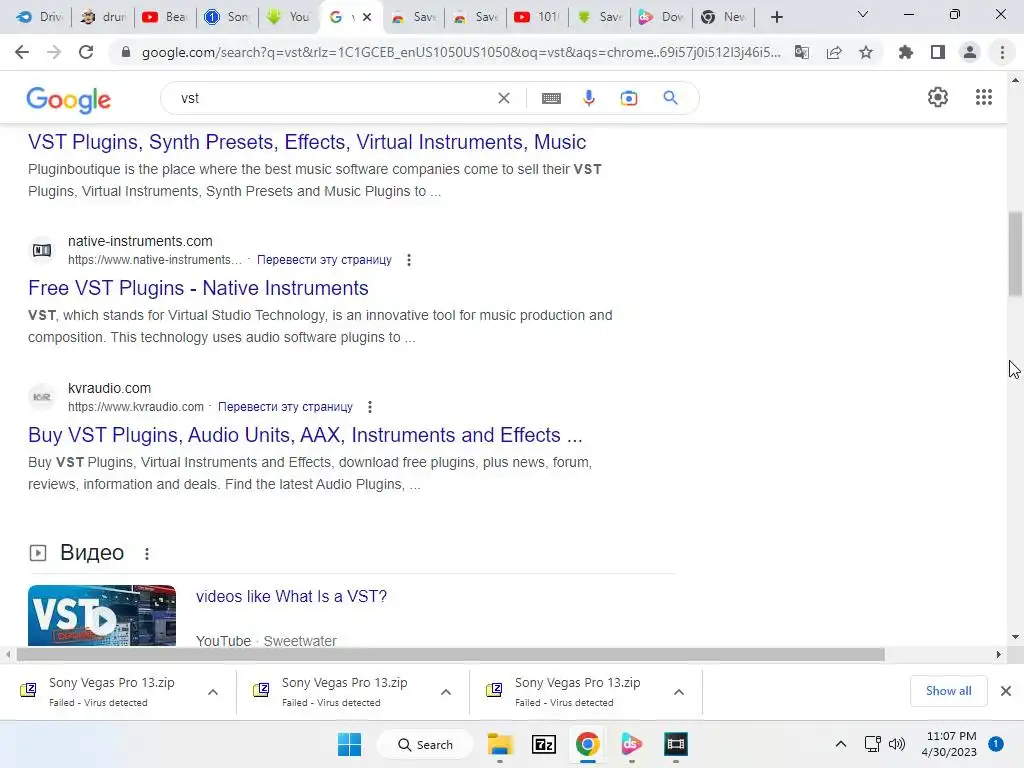1024x768 pixels.
Task: Open File Explorer from taskbar
Action: (500, 744)
